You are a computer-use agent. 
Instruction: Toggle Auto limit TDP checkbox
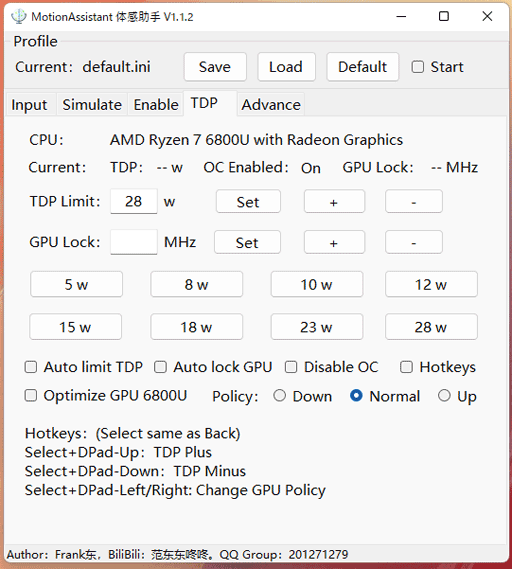31,367
